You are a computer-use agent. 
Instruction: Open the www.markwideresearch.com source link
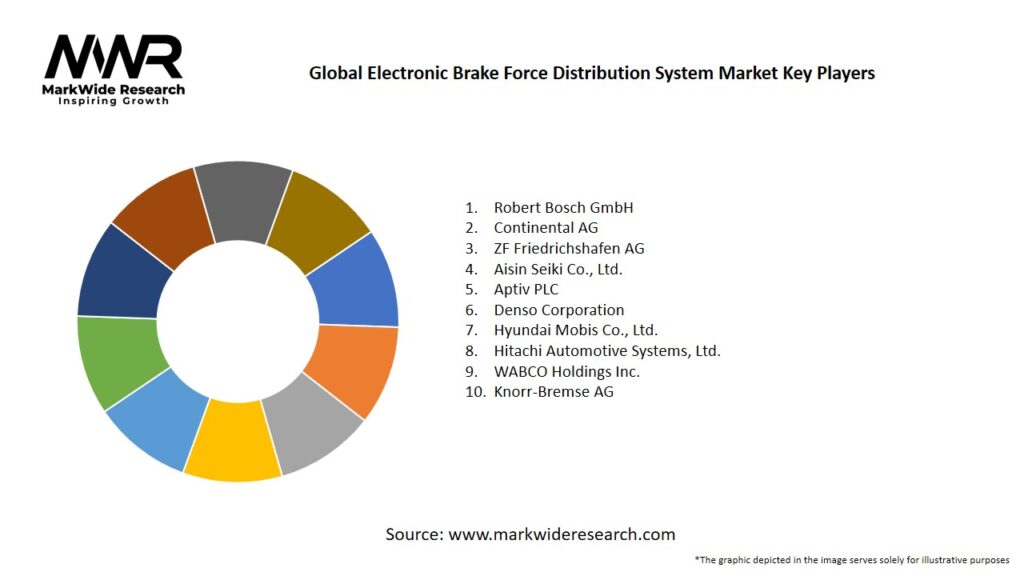[x=561, y=534]
